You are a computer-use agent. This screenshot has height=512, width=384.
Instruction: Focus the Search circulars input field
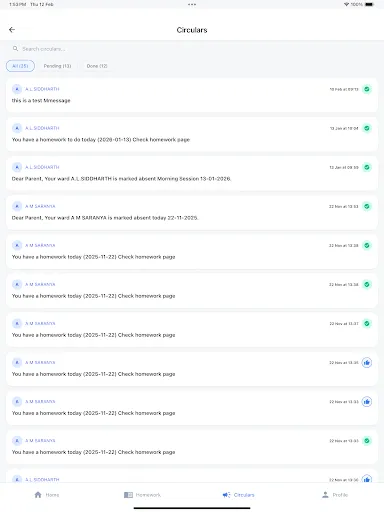(x=192, y=49)
